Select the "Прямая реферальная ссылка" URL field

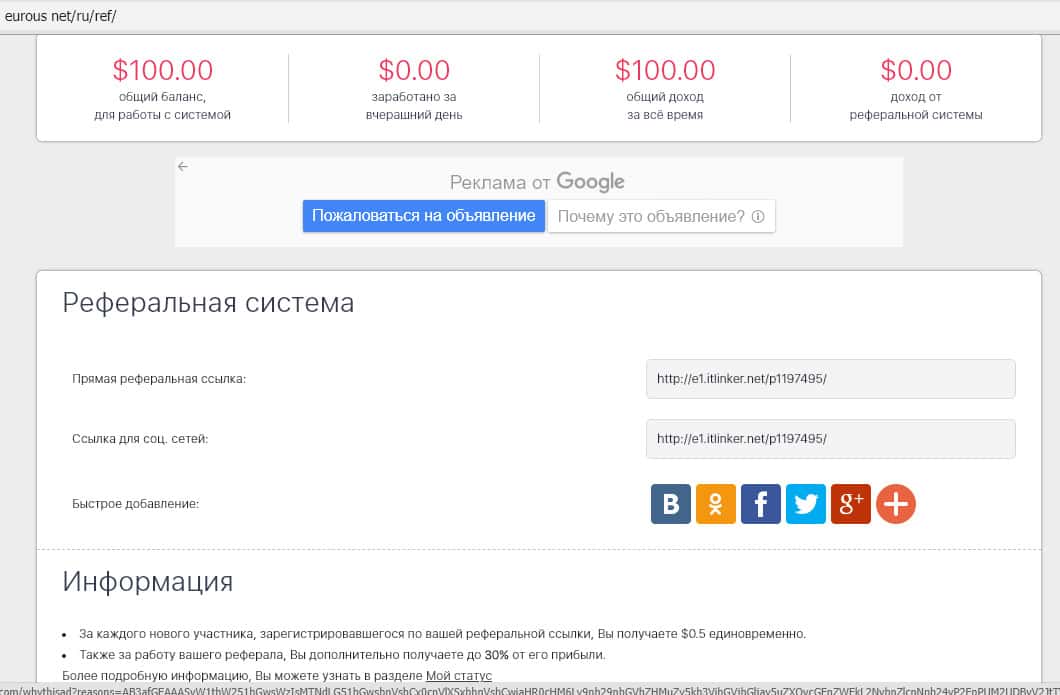point(830,379)
